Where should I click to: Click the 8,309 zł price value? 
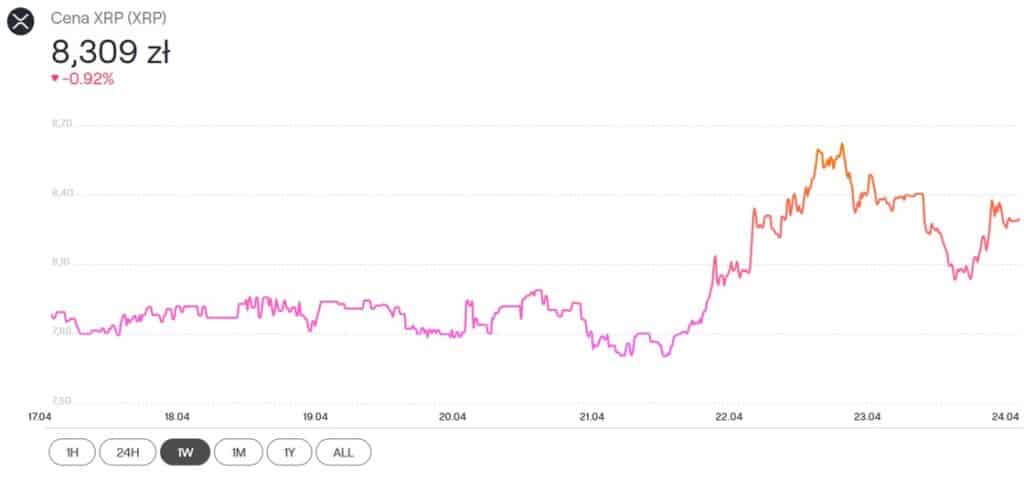[x=110, y=51]
